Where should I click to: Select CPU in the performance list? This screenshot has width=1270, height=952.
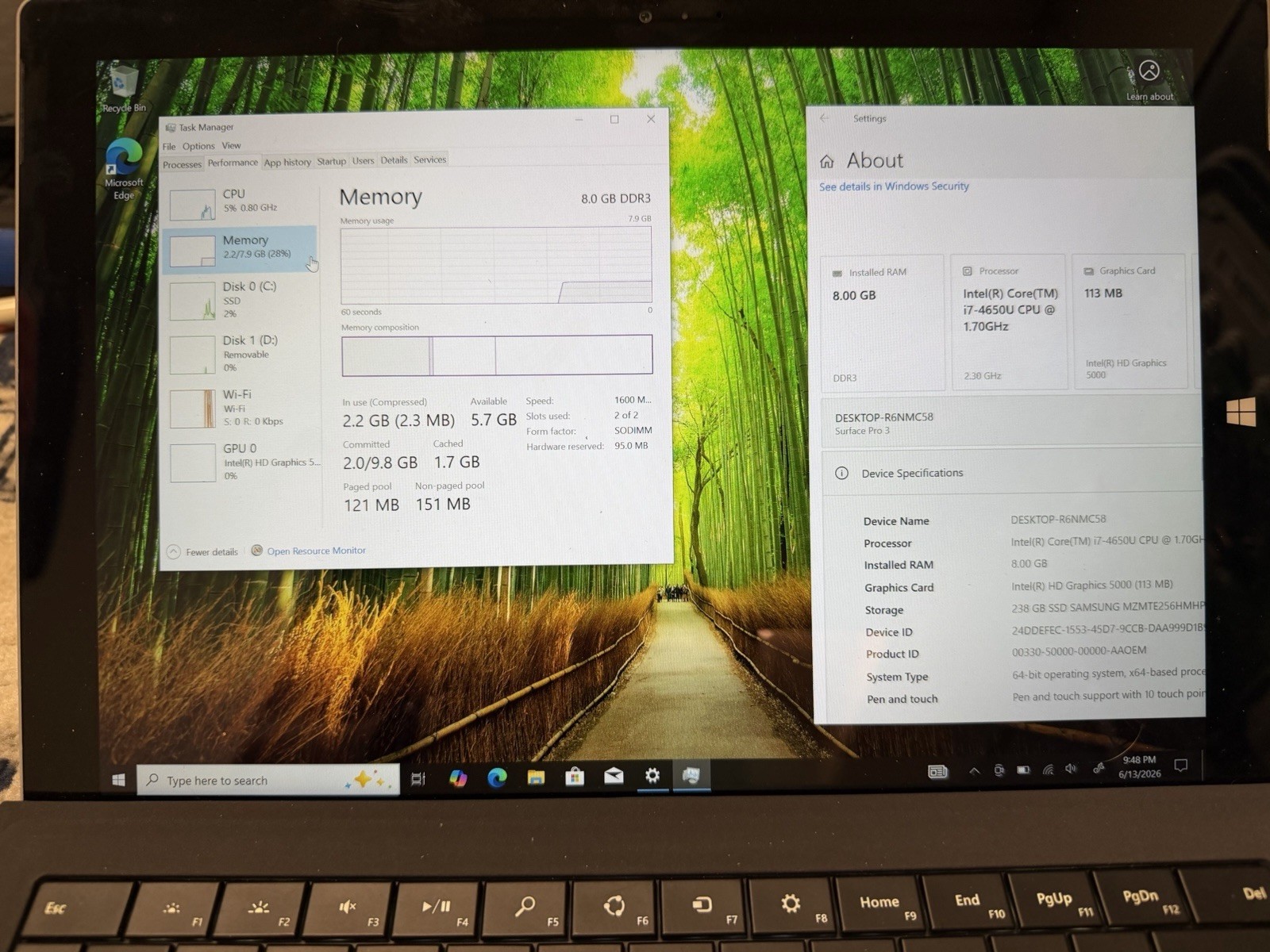point(241,203)
